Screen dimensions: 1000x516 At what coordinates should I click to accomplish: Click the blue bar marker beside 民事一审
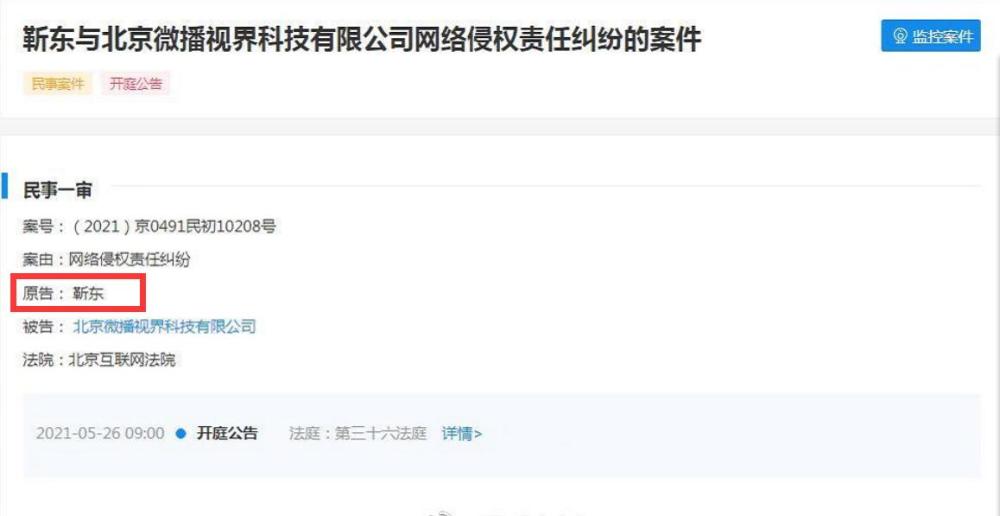4,186
